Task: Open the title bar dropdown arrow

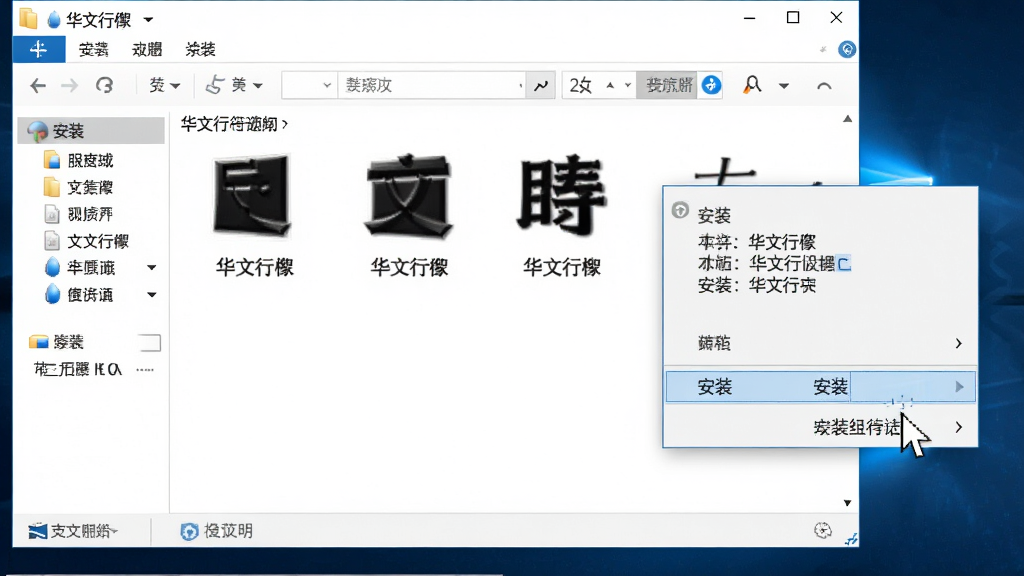Action: click(x=148, y=20)
